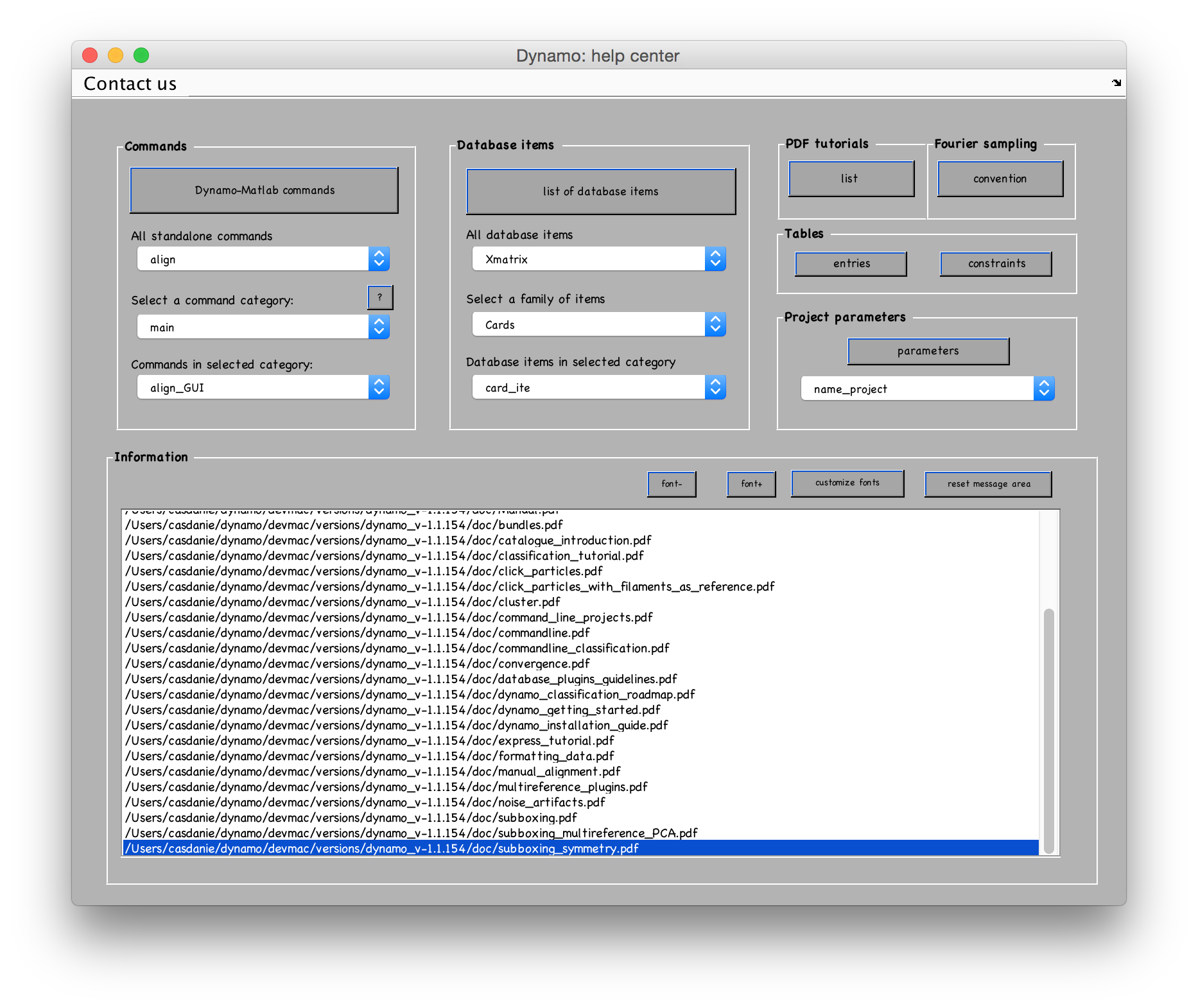Select the bundles.pdf path line

580,525
